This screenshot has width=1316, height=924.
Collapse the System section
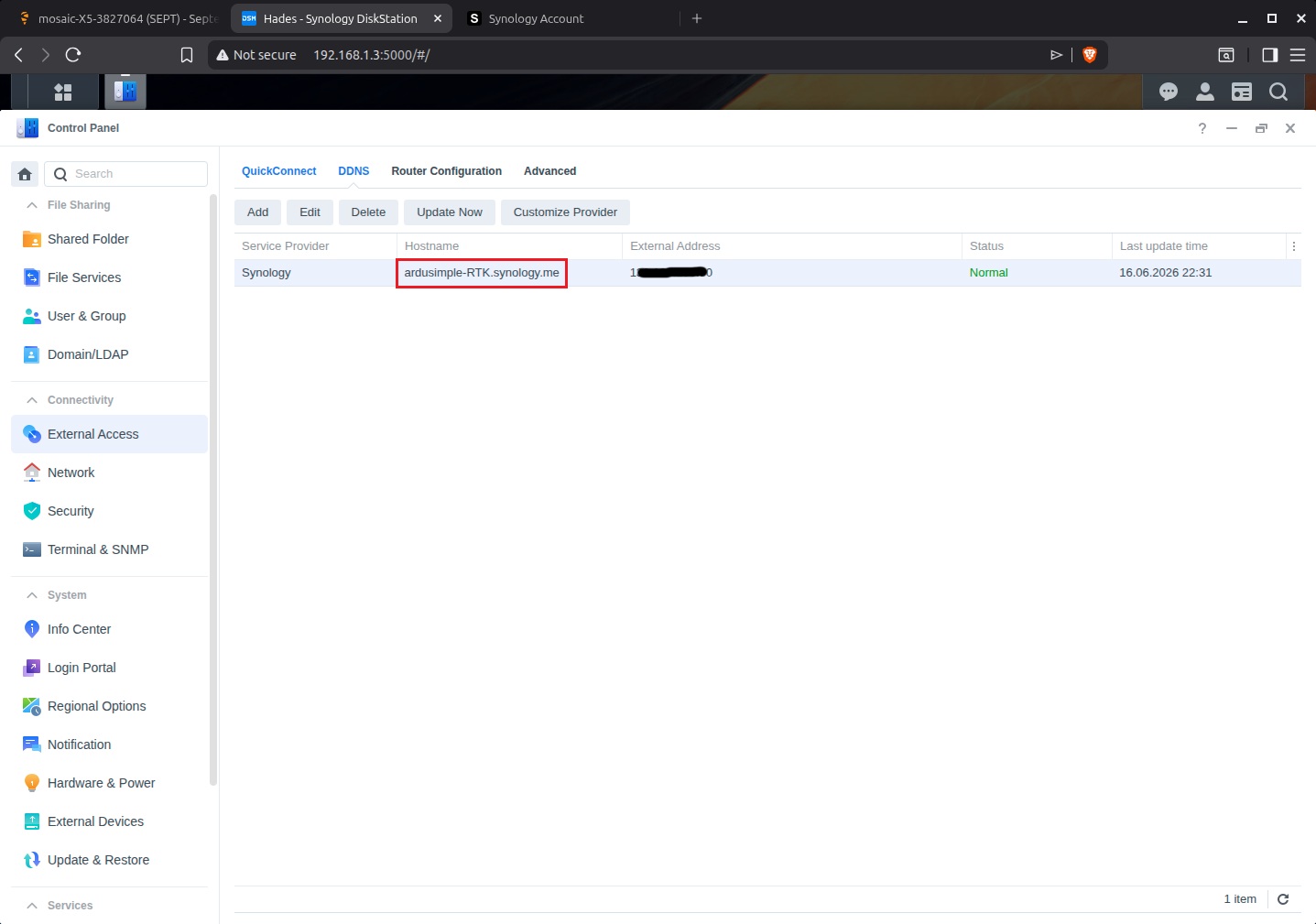[x=32, y=595]
